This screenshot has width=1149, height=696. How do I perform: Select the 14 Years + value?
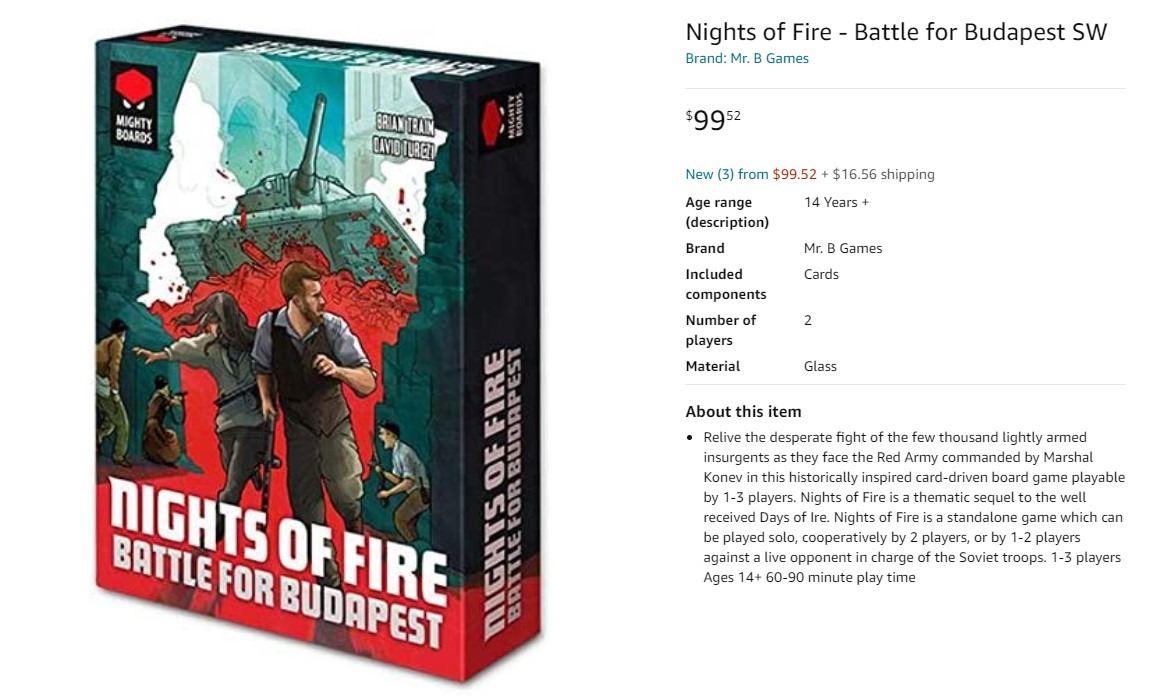[836, 202]
